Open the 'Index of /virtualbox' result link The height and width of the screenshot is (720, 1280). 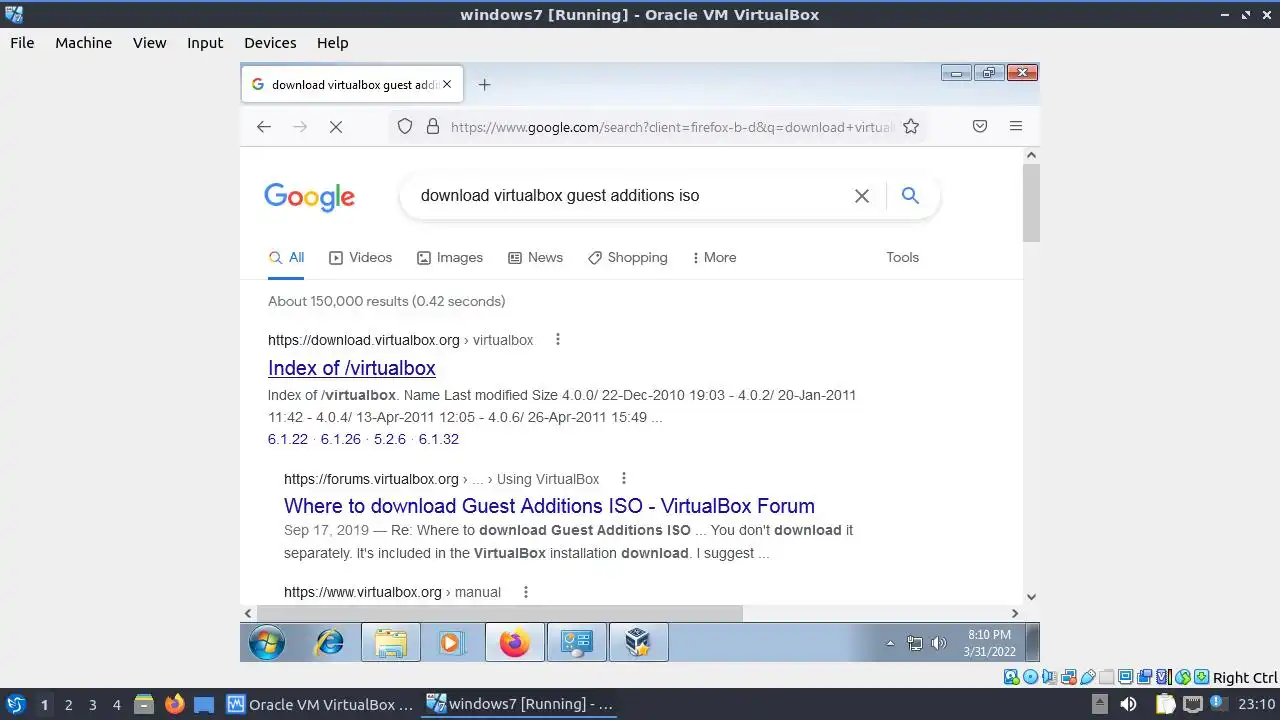[x=352, y=368]
